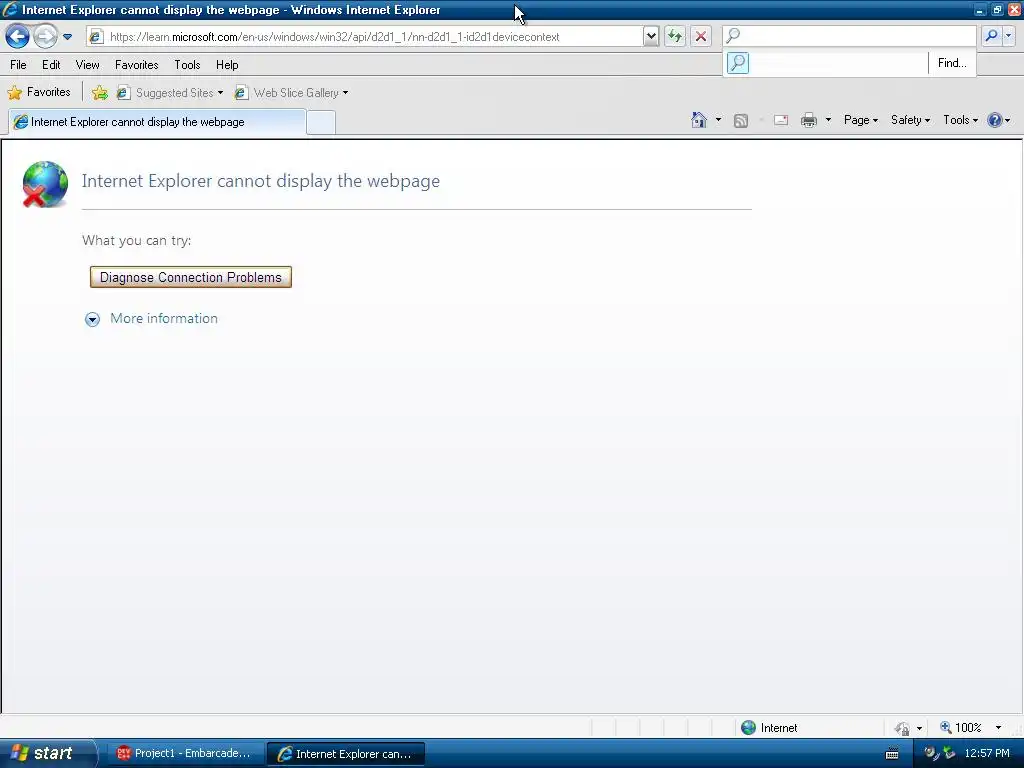
Task: Click the Internet security zone indicator
Action: 771,728
